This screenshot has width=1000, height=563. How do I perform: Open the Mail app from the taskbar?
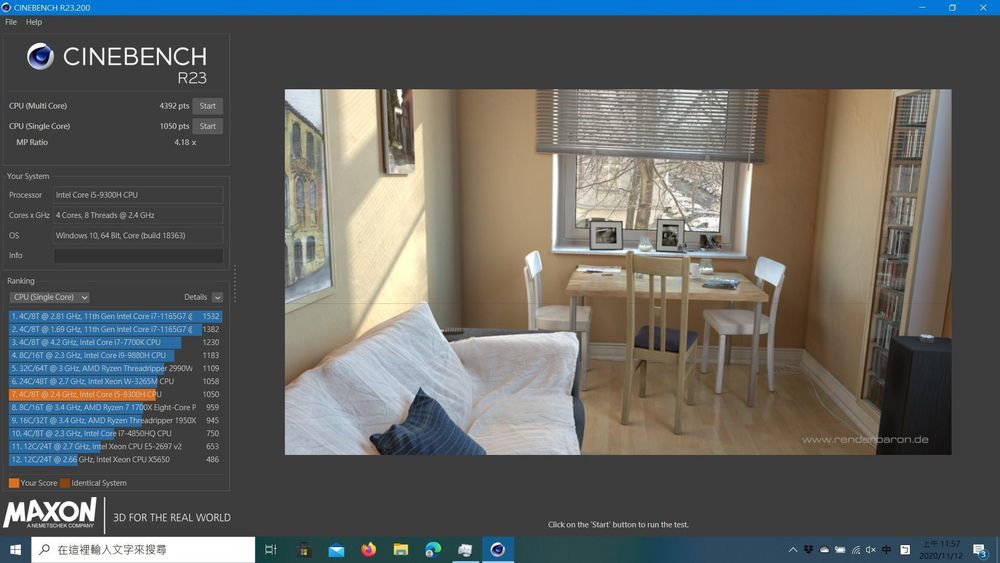click(336, 550)
